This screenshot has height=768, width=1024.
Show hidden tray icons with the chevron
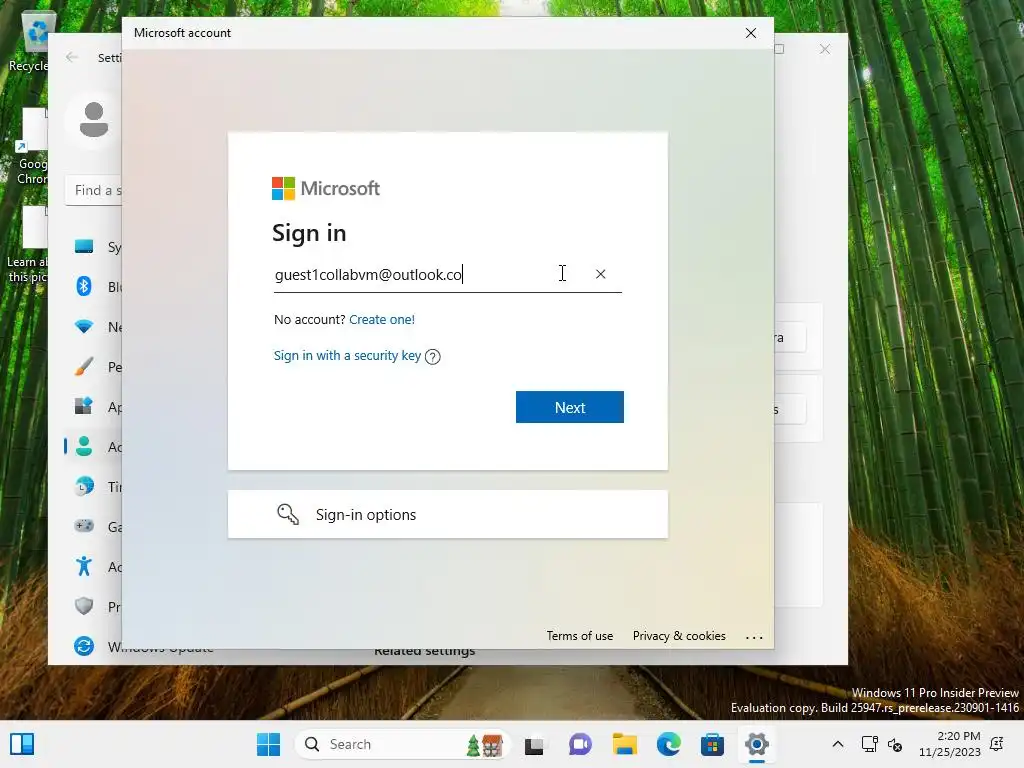(x=838, y=744)
